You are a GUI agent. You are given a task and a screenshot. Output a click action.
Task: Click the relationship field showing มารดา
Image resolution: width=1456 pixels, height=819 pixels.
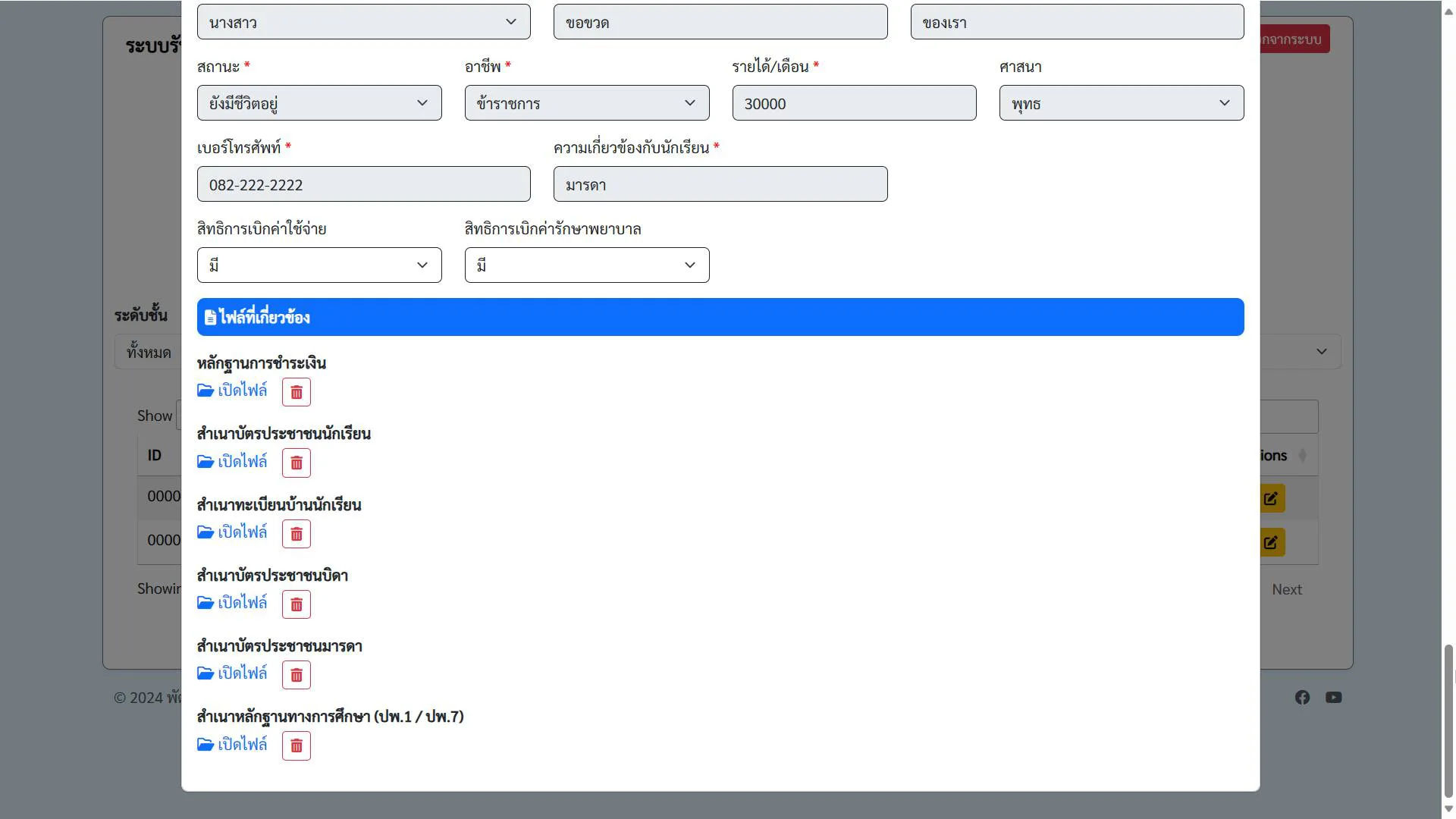(720, 184)
